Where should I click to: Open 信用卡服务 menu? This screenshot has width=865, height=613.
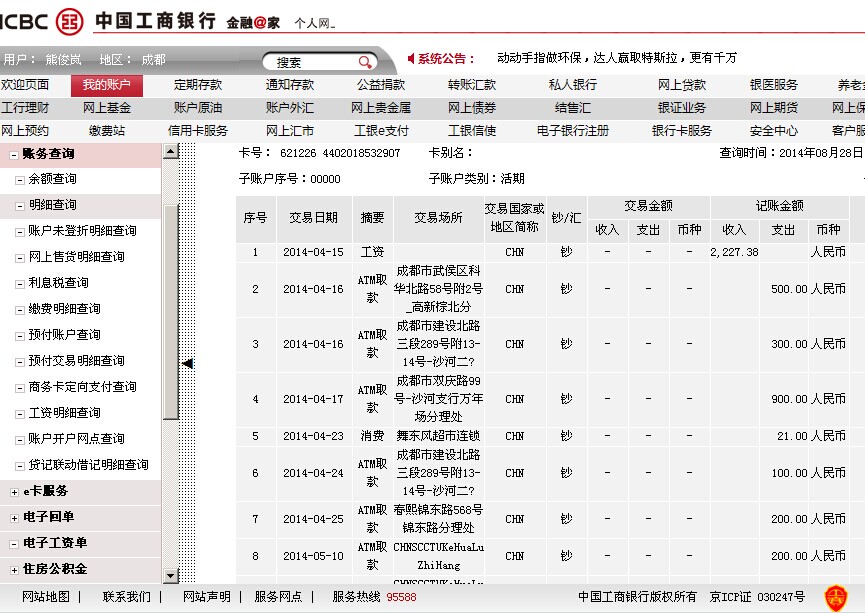(x=197, y=131)
